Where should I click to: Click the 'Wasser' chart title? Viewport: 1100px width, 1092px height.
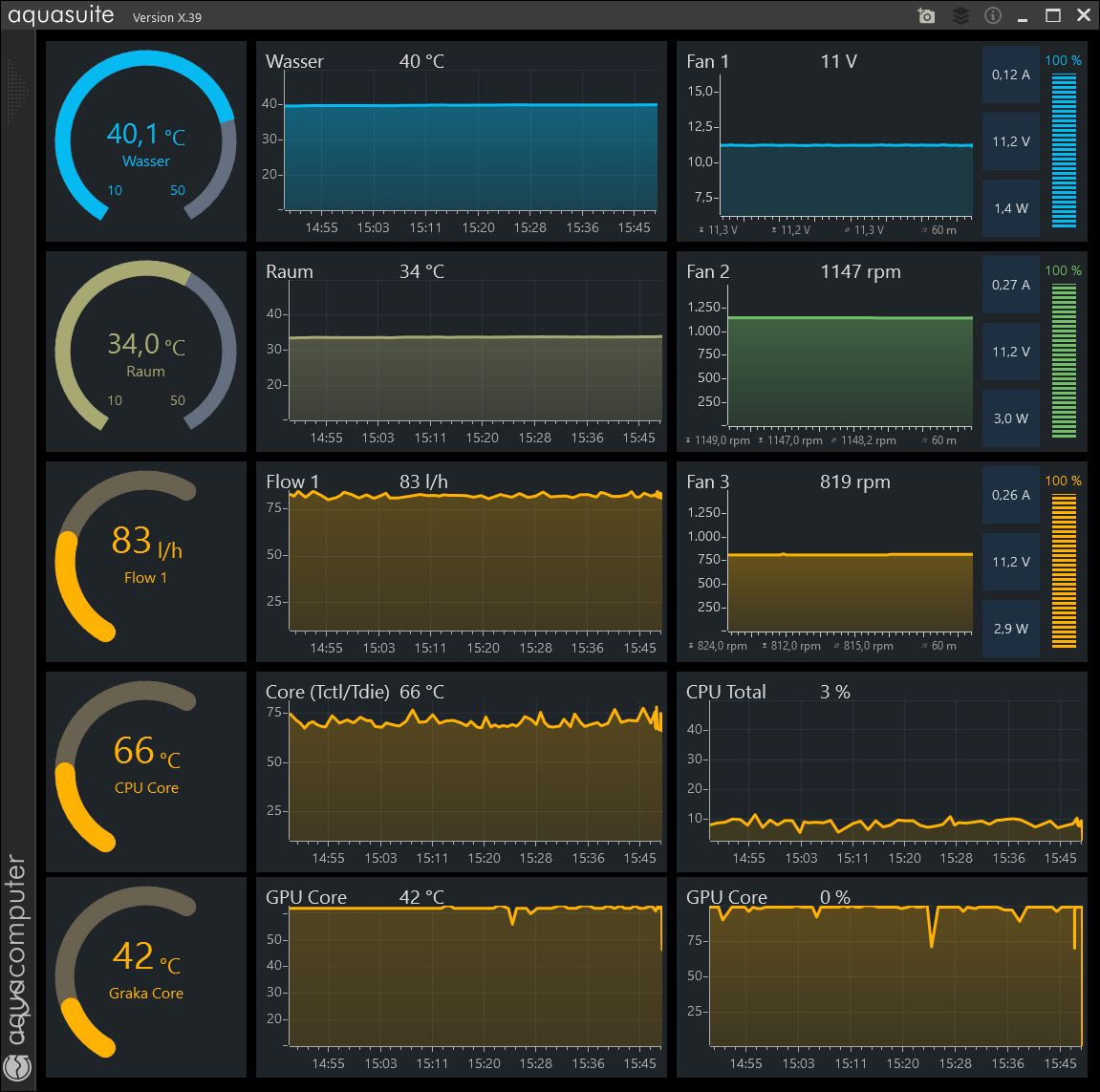click(x=294, y=62)
